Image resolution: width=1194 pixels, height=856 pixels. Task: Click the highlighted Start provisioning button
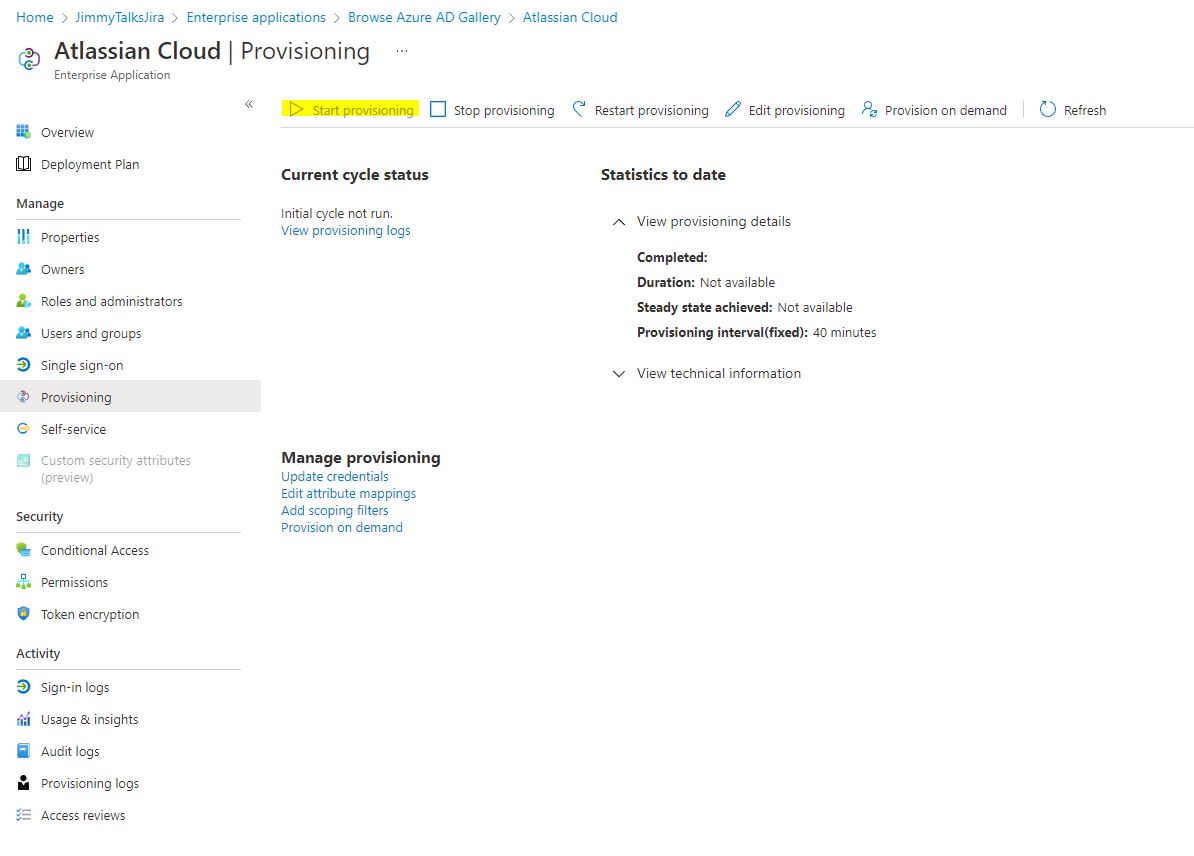351,110
